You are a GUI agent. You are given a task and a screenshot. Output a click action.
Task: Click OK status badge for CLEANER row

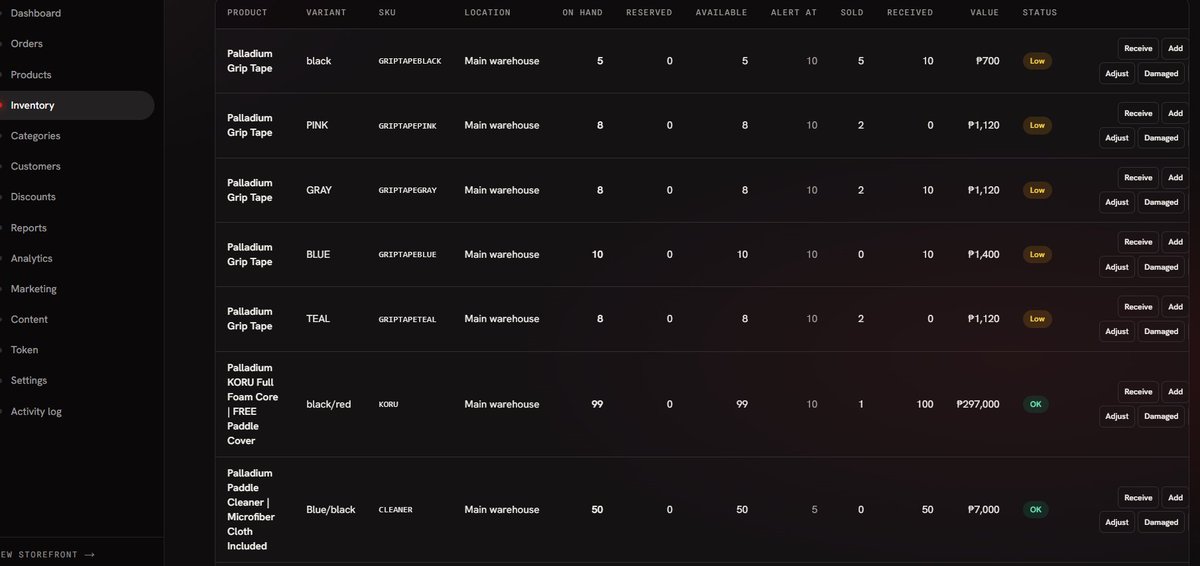[x=1035, y=510]
